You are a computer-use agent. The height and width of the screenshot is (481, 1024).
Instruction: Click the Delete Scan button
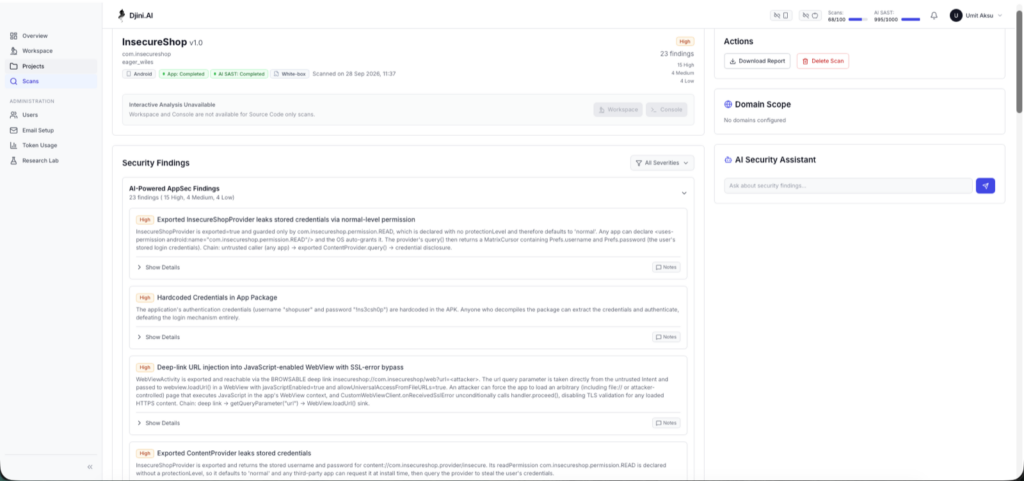click(x=823, y=61)
